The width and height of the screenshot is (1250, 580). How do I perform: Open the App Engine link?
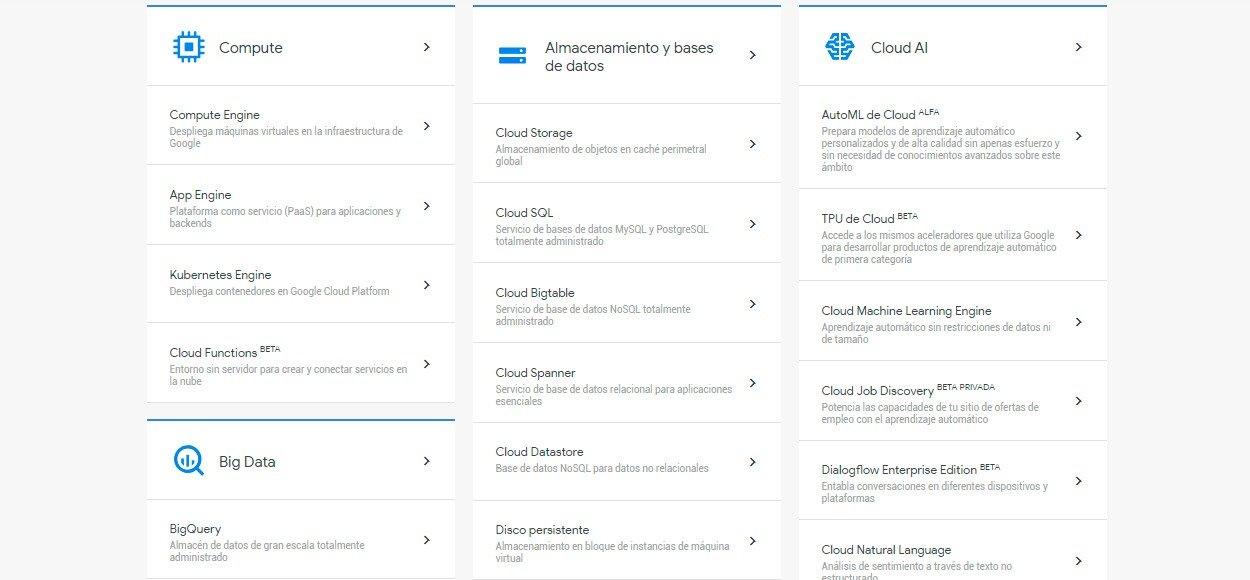[200, 195]
